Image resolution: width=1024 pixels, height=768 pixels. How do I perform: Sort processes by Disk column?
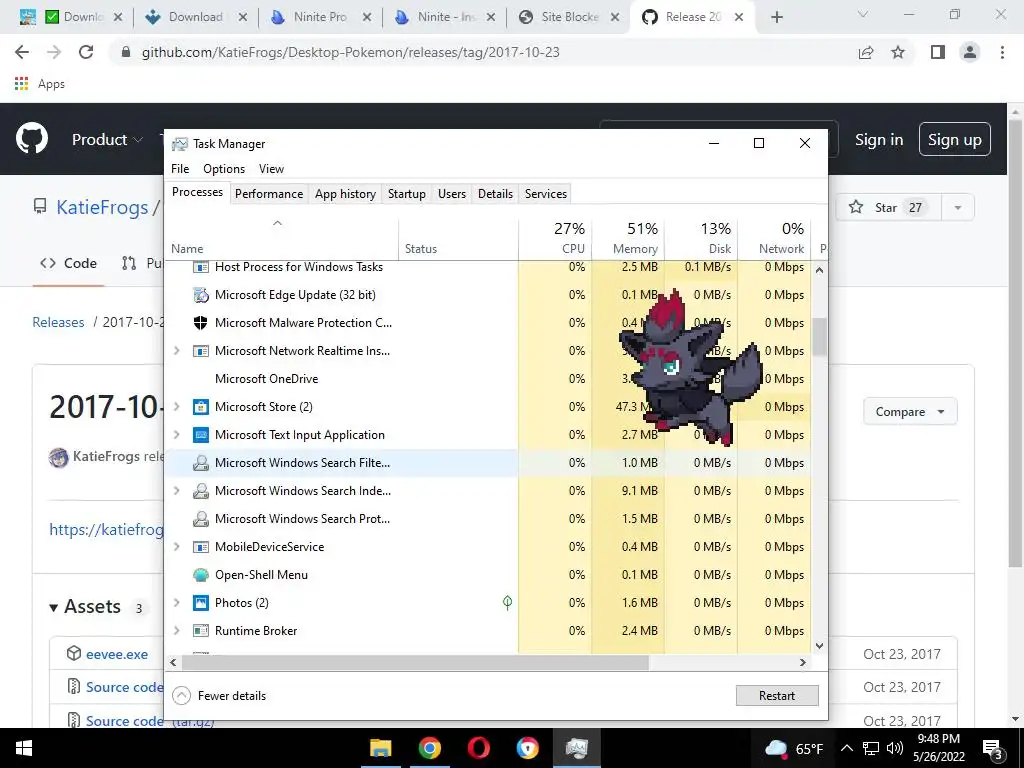pos(701,240)
